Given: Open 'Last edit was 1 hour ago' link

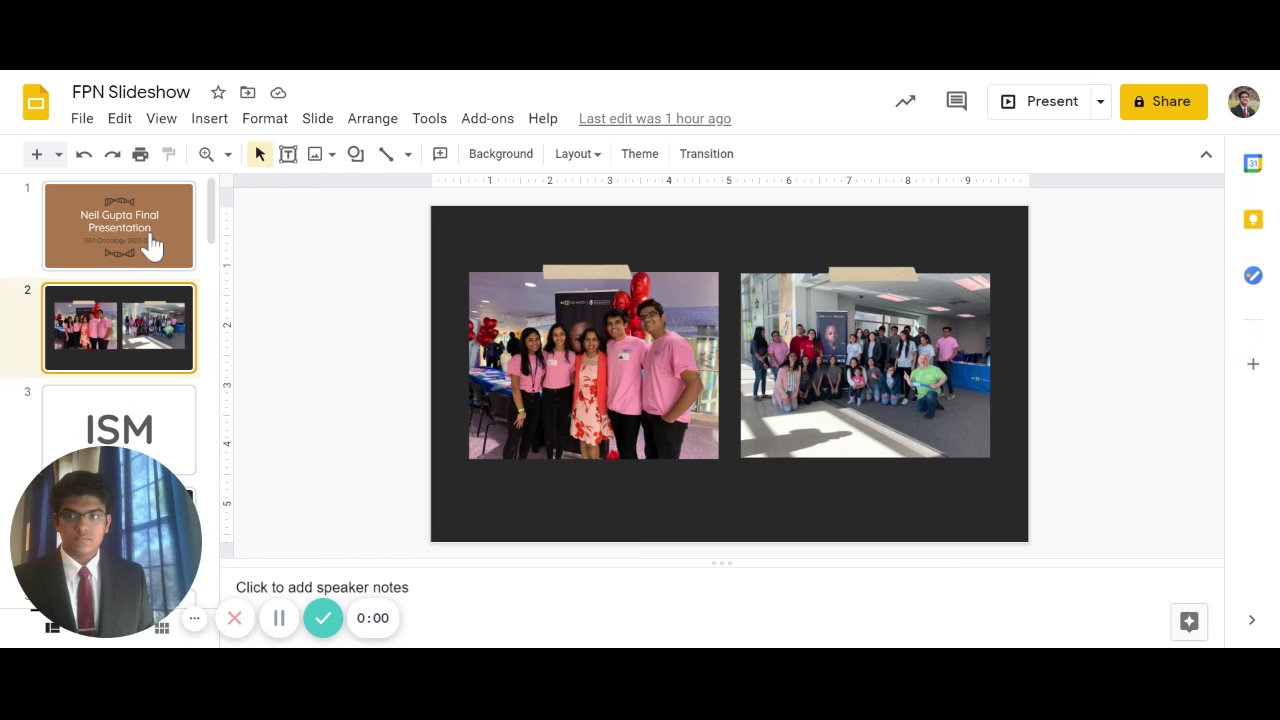Looking at the screenshot, I should pos(654,118).
